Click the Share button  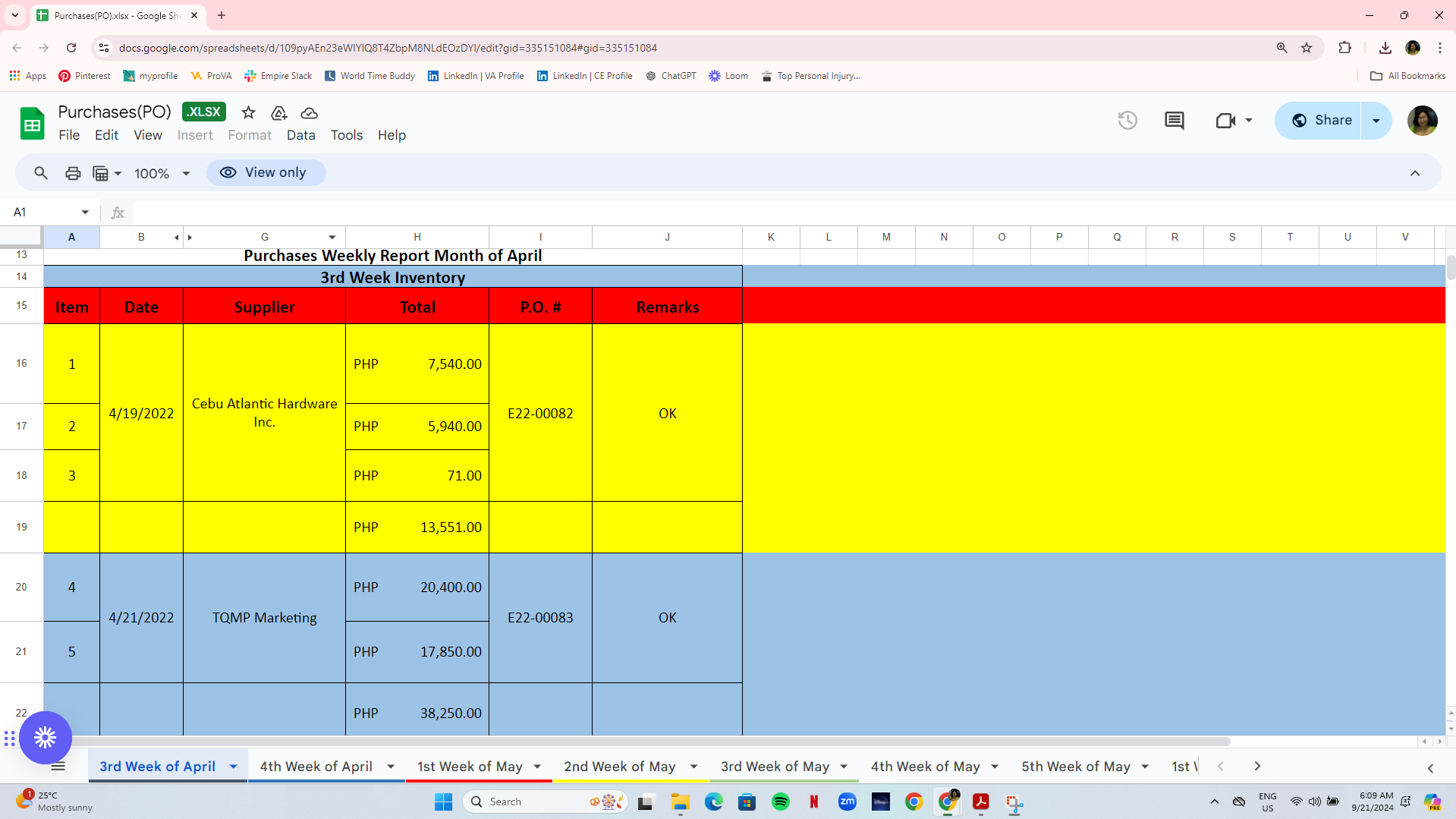click(1319, 121)
